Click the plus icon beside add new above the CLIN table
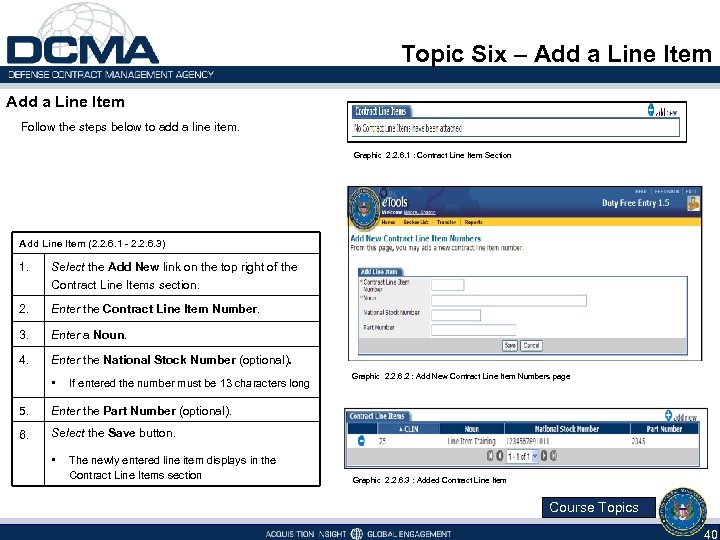Screen dimensions: 720x540 coord(669,416)
